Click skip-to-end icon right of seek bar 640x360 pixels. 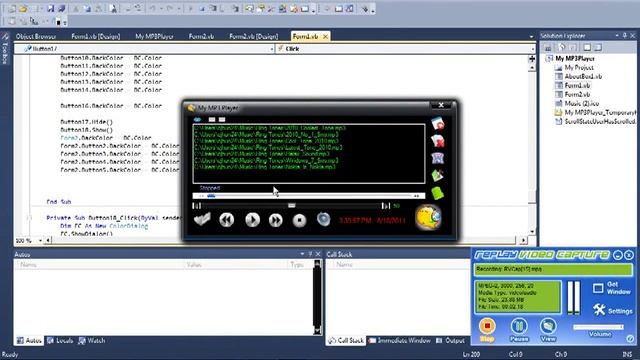(x=386, y=206)
